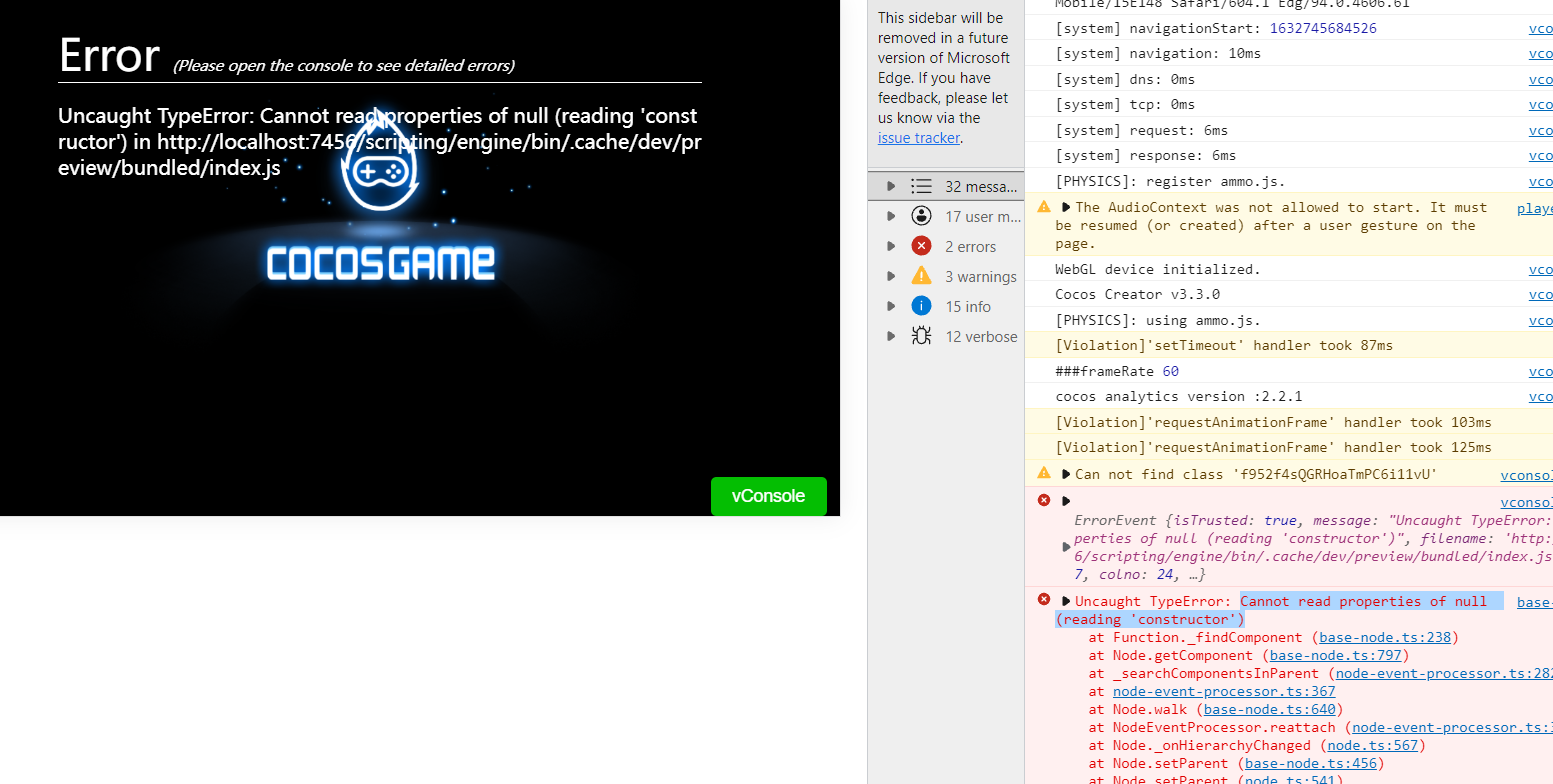Screen dimensions: 1553x784
Task: Click the 'at Function._findComponent' stack trace text
Action: click(x=1196, y=637)
